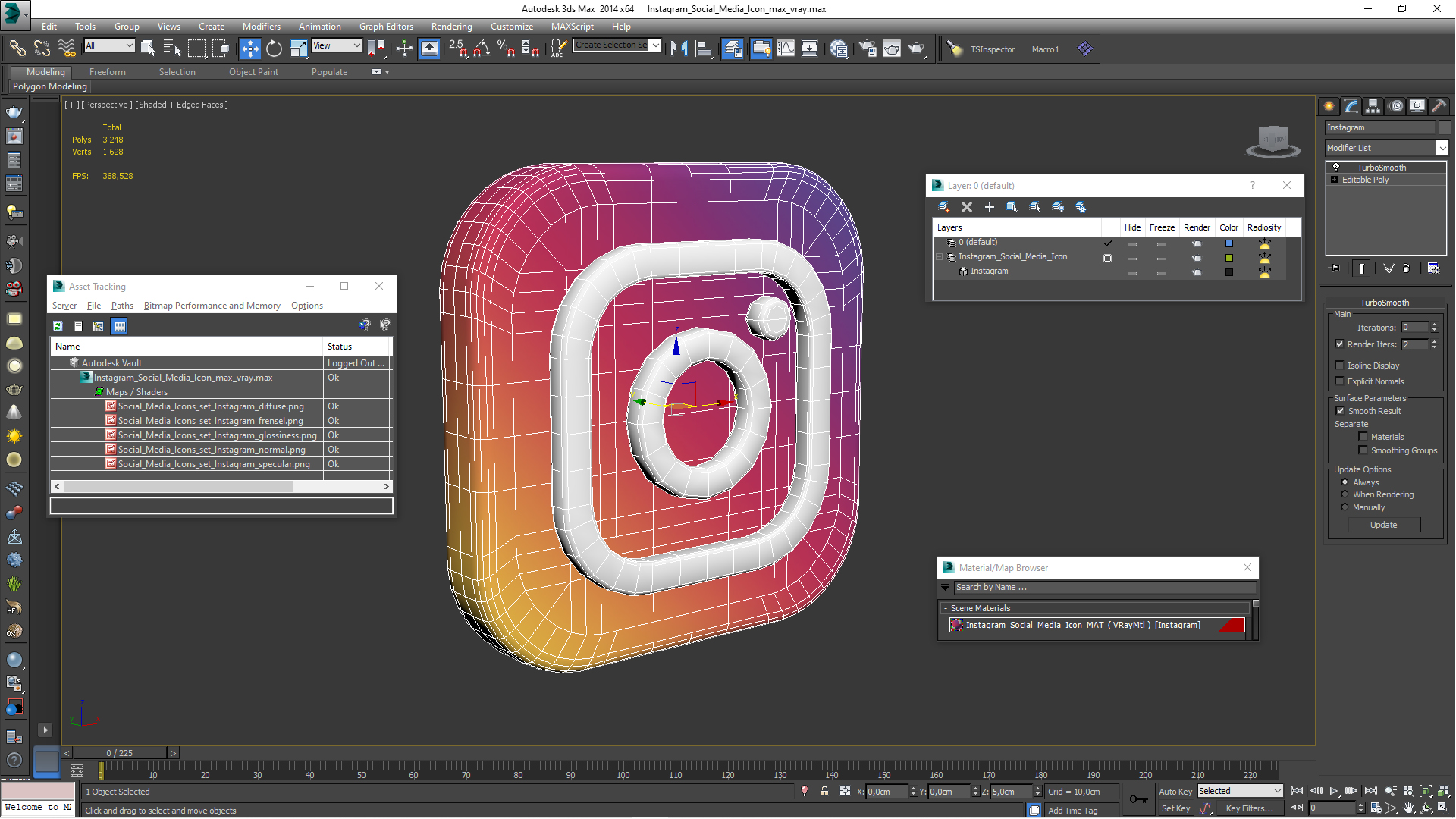Switch to the Freeform ribbon tab
The height and width of the screenshot is (819, 1456).
pyautogui.click(x=107, y=72)
